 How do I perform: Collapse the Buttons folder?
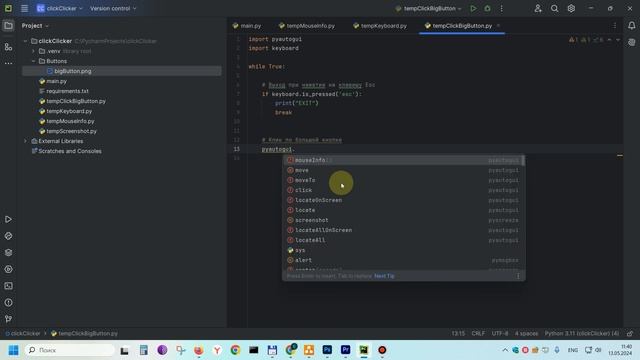[x=33, y=61]
